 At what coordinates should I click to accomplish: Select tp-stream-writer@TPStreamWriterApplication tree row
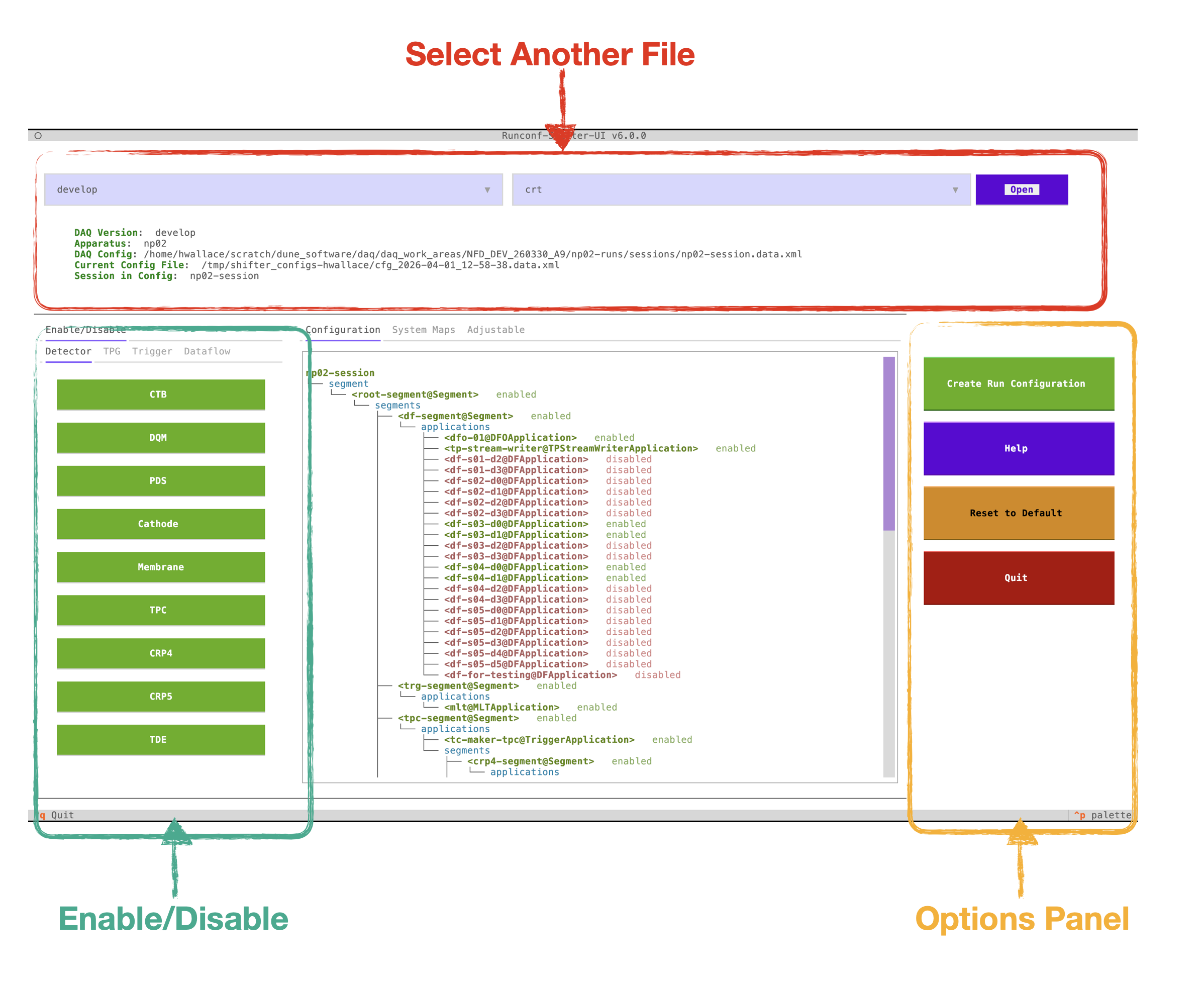[599, 449]
